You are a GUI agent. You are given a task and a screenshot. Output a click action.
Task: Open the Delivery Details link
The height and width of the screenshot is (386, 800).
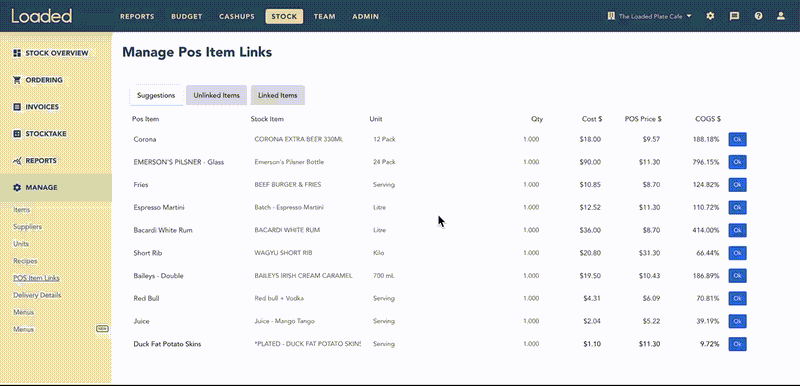[37, 295]
